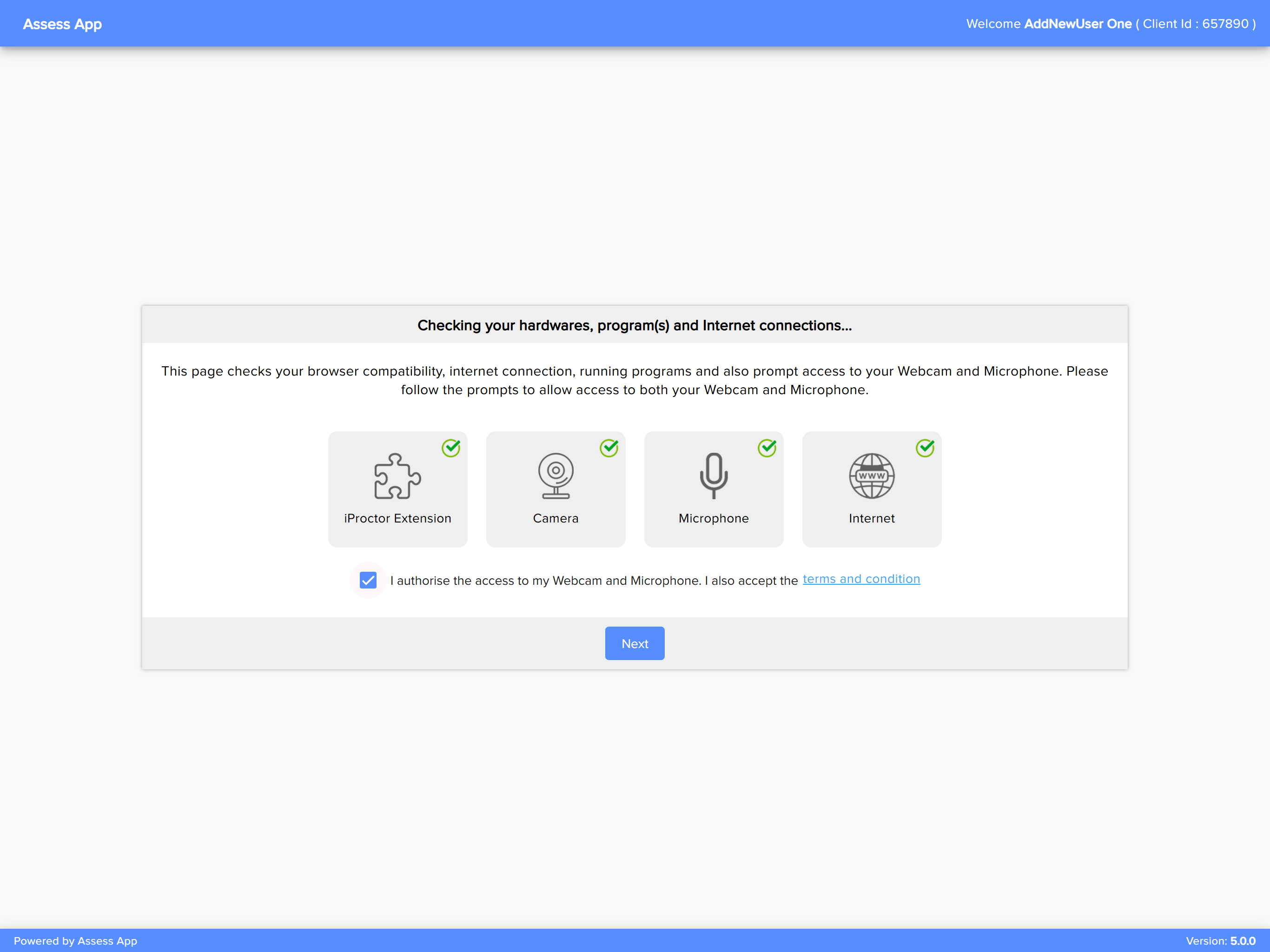Click the green checkmark on Internet card

925,448
